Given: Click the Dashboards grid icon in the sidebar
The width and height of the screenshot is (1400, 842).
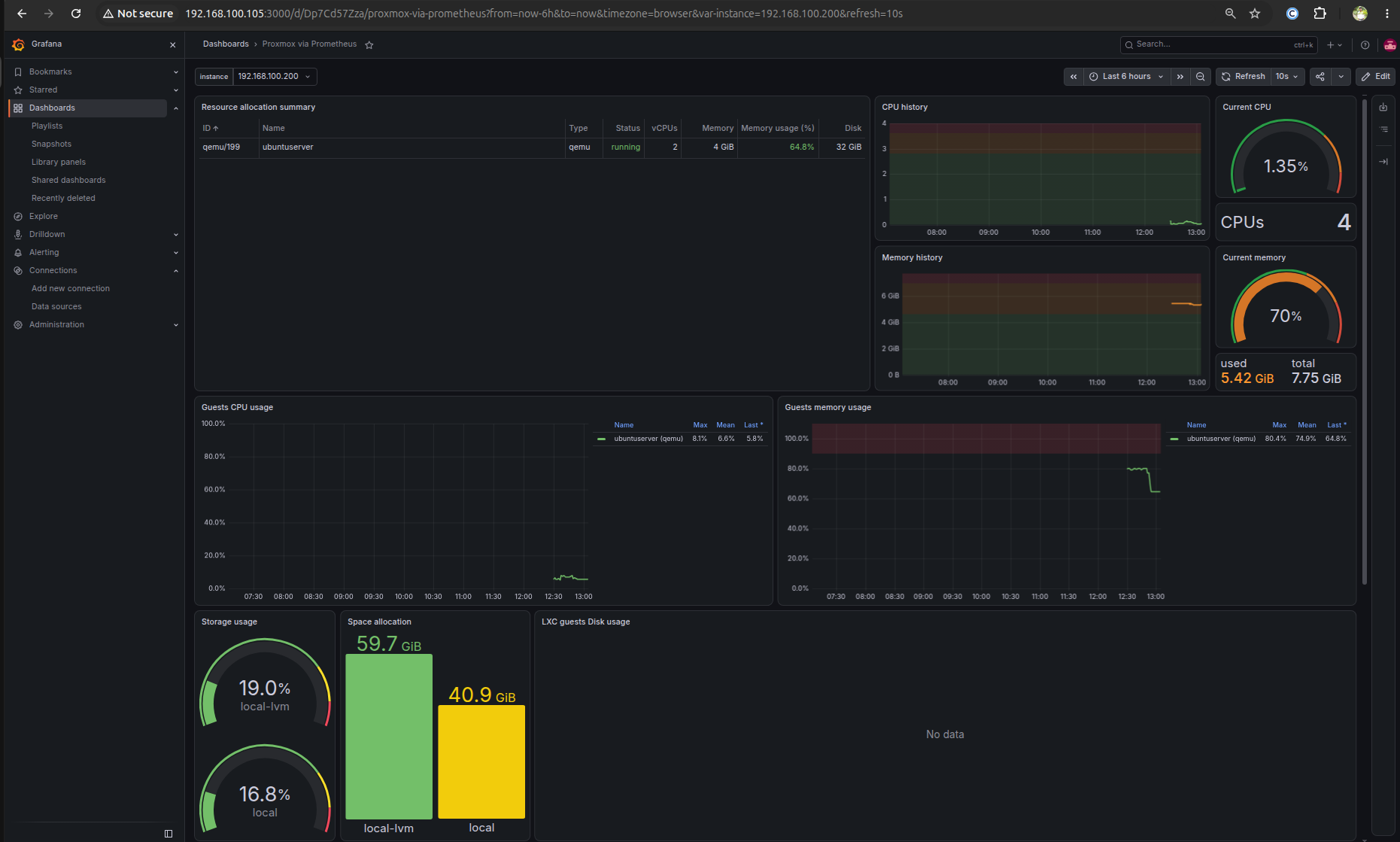Looking at the screenshot, I should 18,108.
